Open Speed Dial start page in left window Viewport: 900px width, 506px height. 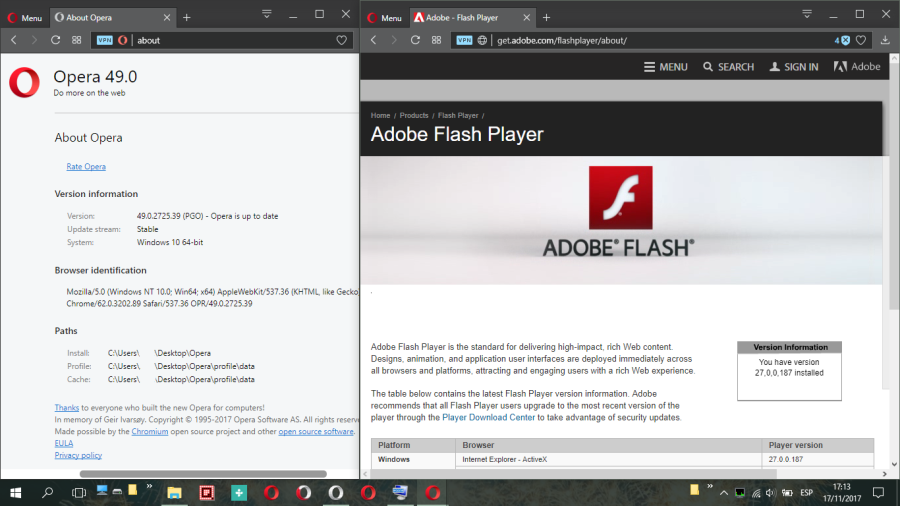coord(77,40)
